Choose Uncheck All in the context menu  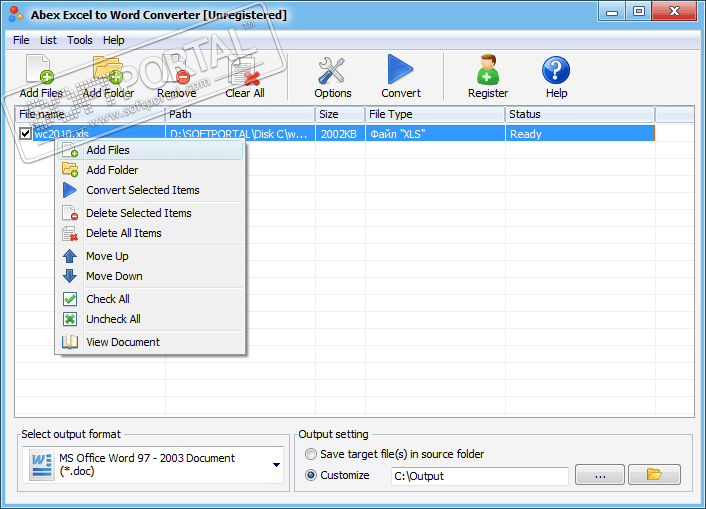[x=150, y=319]
